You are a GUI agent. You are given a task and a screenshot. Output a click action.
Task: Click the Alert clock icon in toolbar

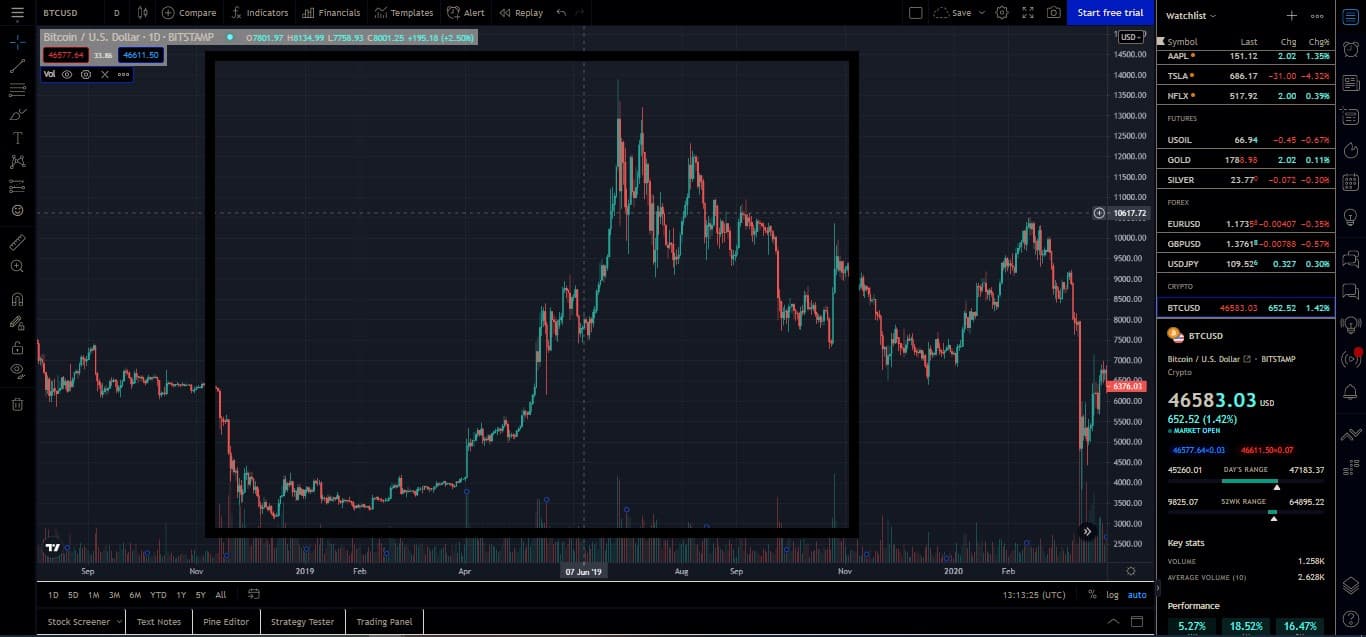coord(455,13)
